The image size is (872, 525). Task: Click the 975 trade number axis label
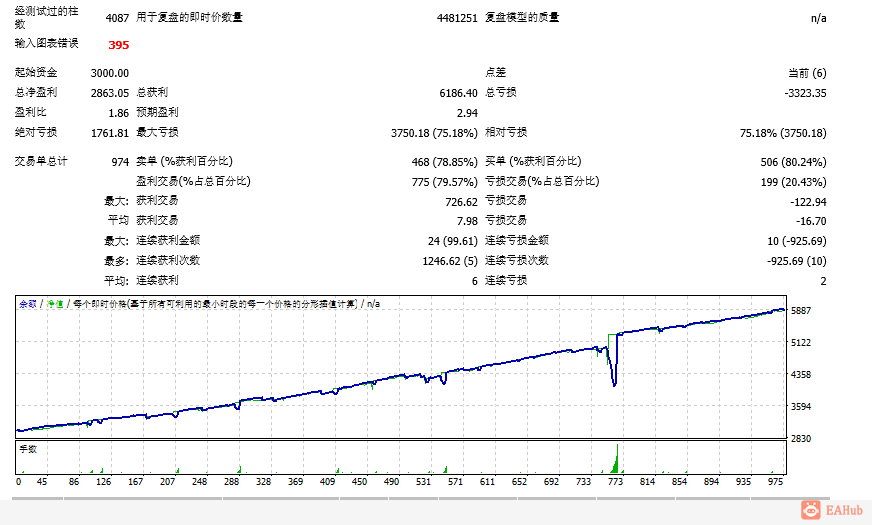(775, 482)
